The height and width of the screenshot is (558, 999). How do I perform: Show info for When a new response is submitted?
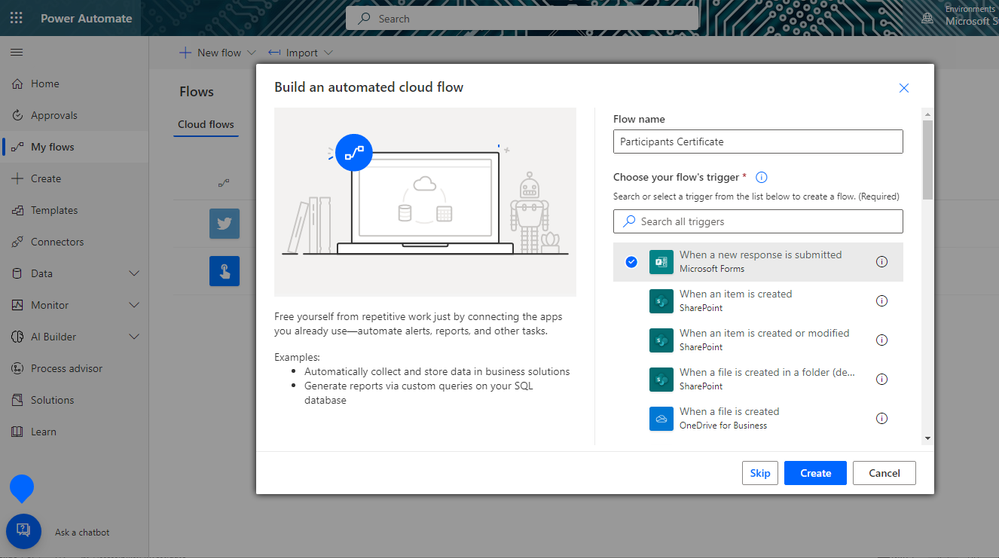pyautogui.click(x=882, y=262)
